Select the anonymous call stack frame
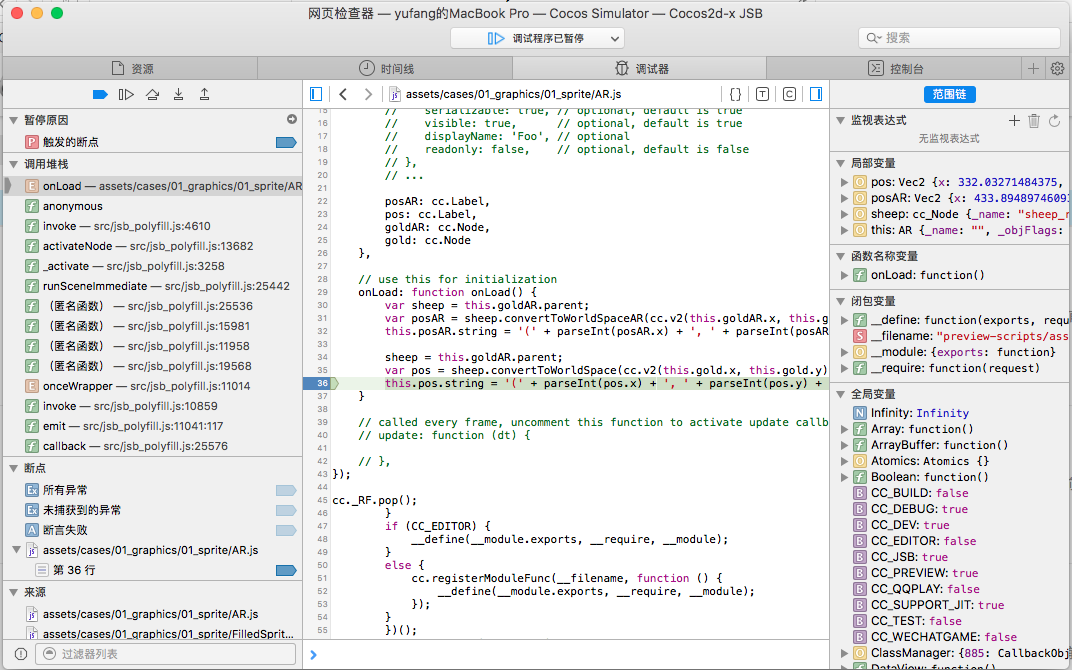The height and width of the screenshot is (670, 1072). click(153, 206)
